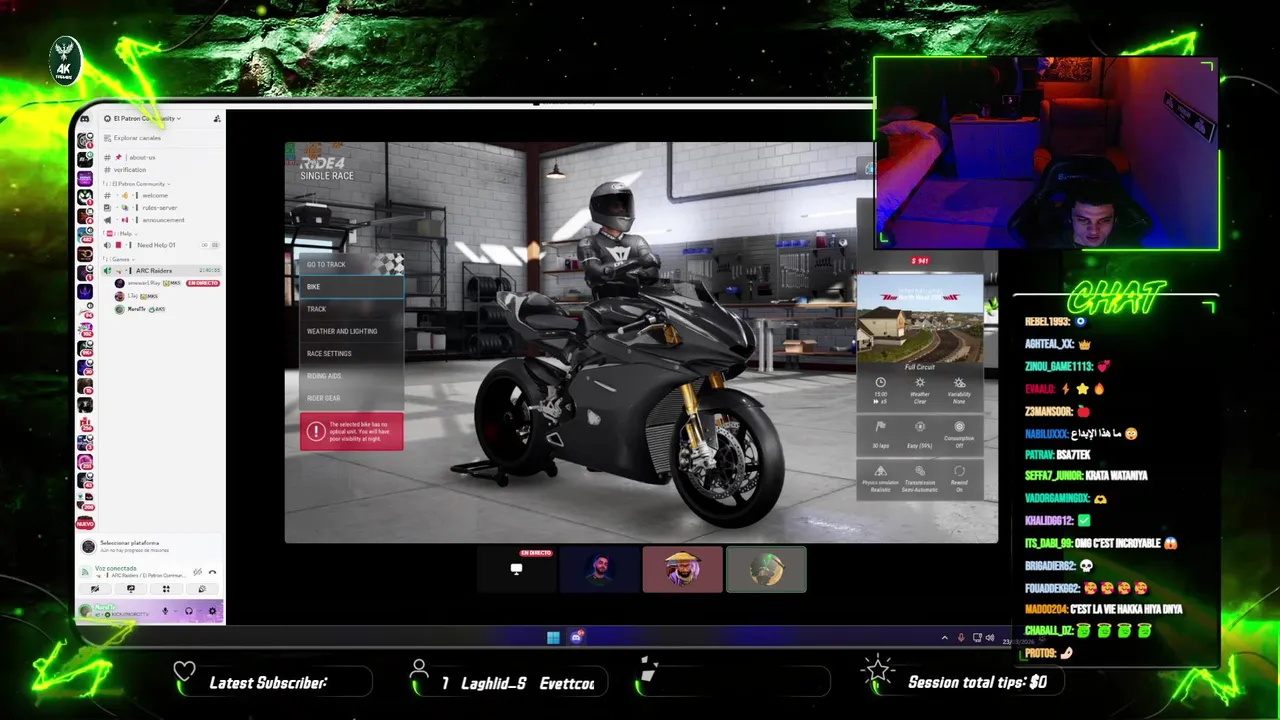Viewport: 1280px width, 720px height.
Task: Select the EN DIRECTO screen share tile
Action: 516,569
